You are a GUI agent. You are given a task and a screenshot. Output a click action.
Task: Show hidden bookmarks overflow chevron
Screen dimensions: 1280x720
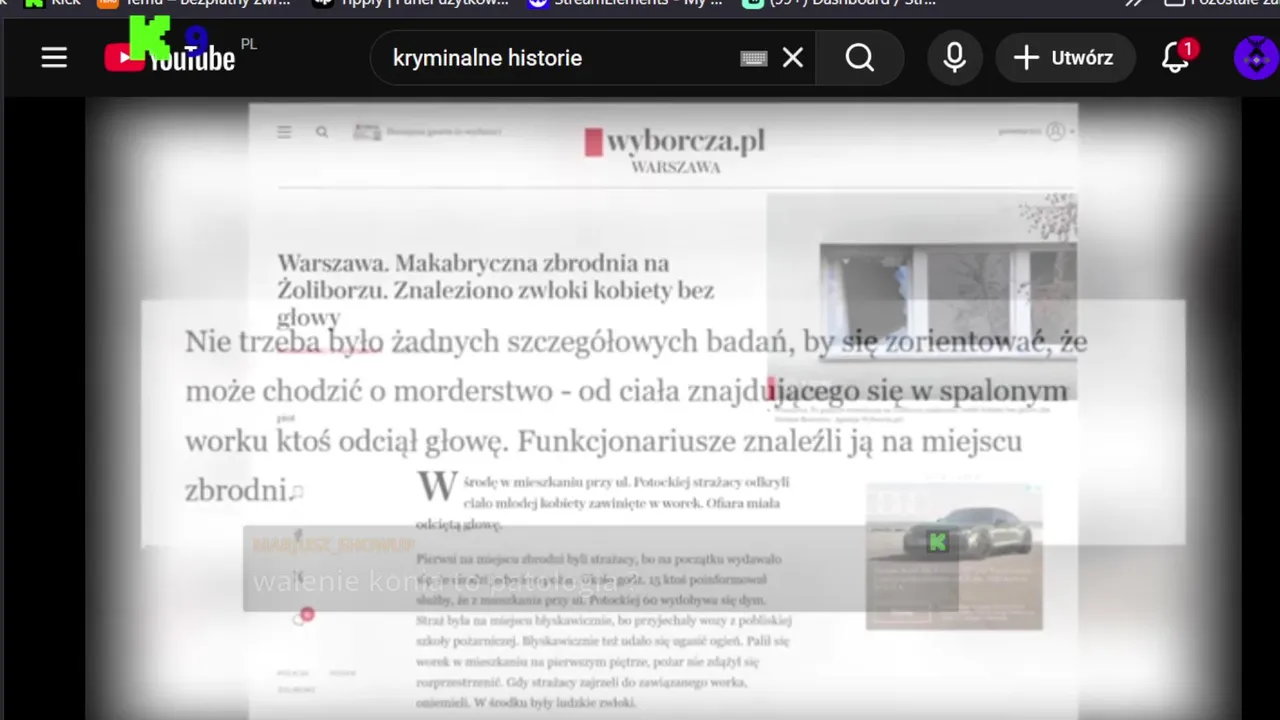(x=1133, y=3)
